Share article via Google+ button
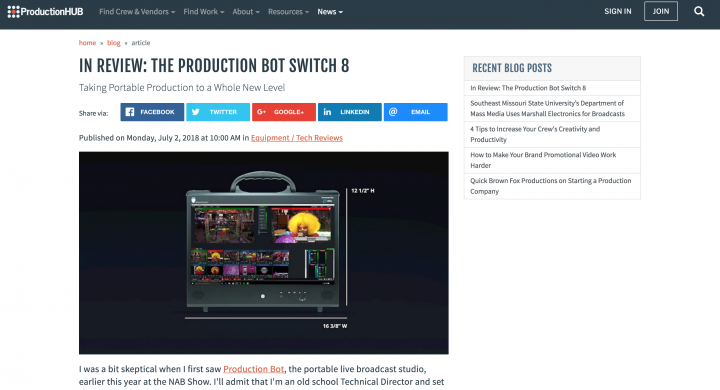 point(284,112)
